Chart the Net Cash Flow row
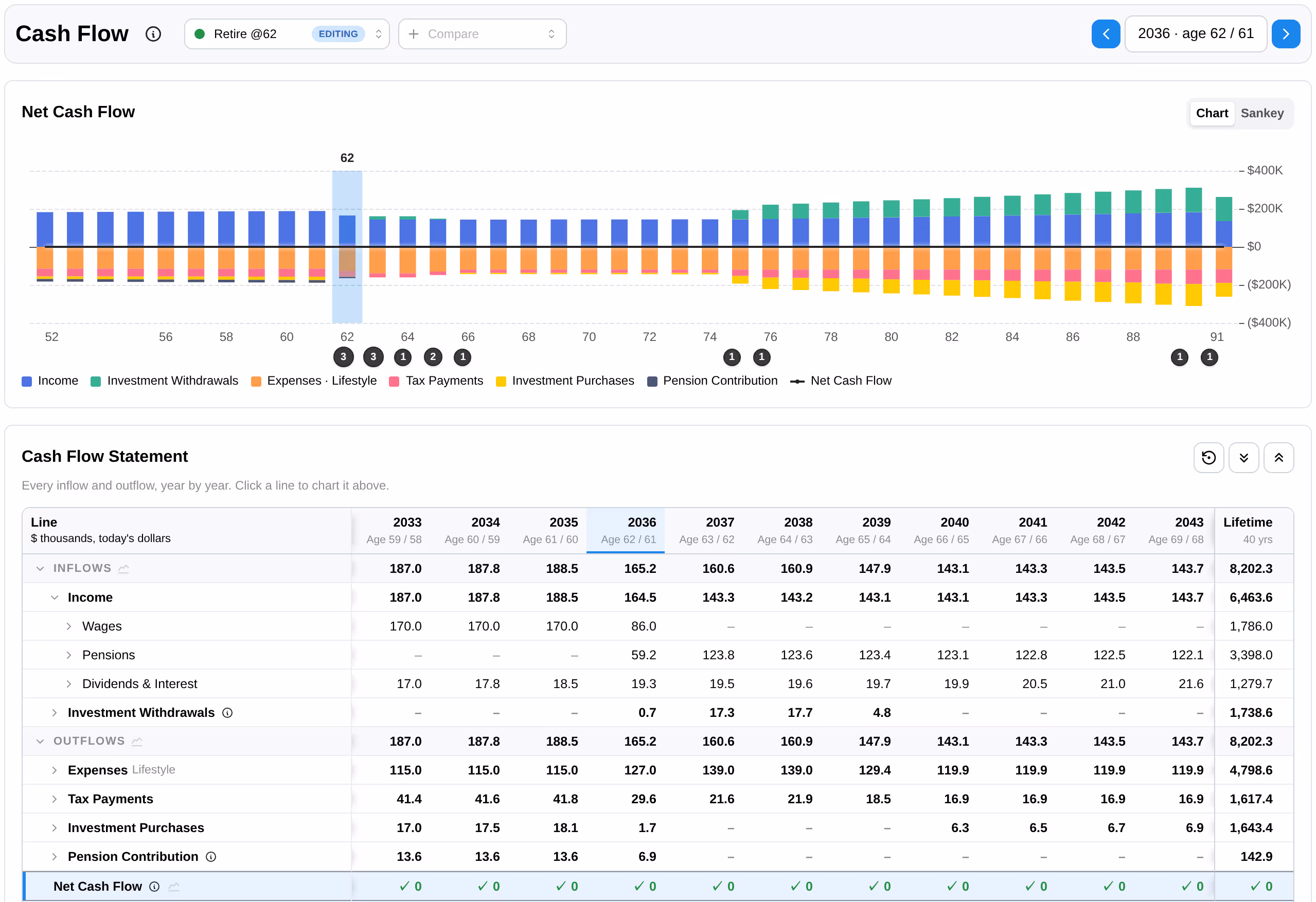The image size is (1316, 902). tap(174, 886)
